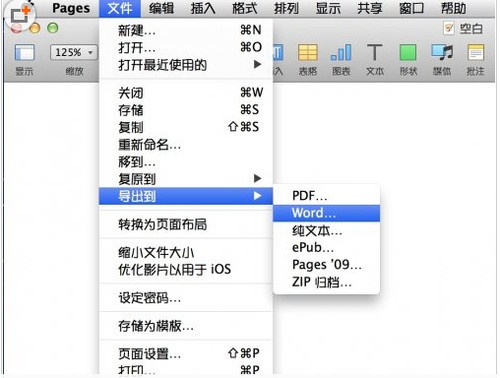The height and width of the screenshot is (378, 500).
Task: Click the 图表 chart toolbar icon
Action: click(x=341, y=53)
